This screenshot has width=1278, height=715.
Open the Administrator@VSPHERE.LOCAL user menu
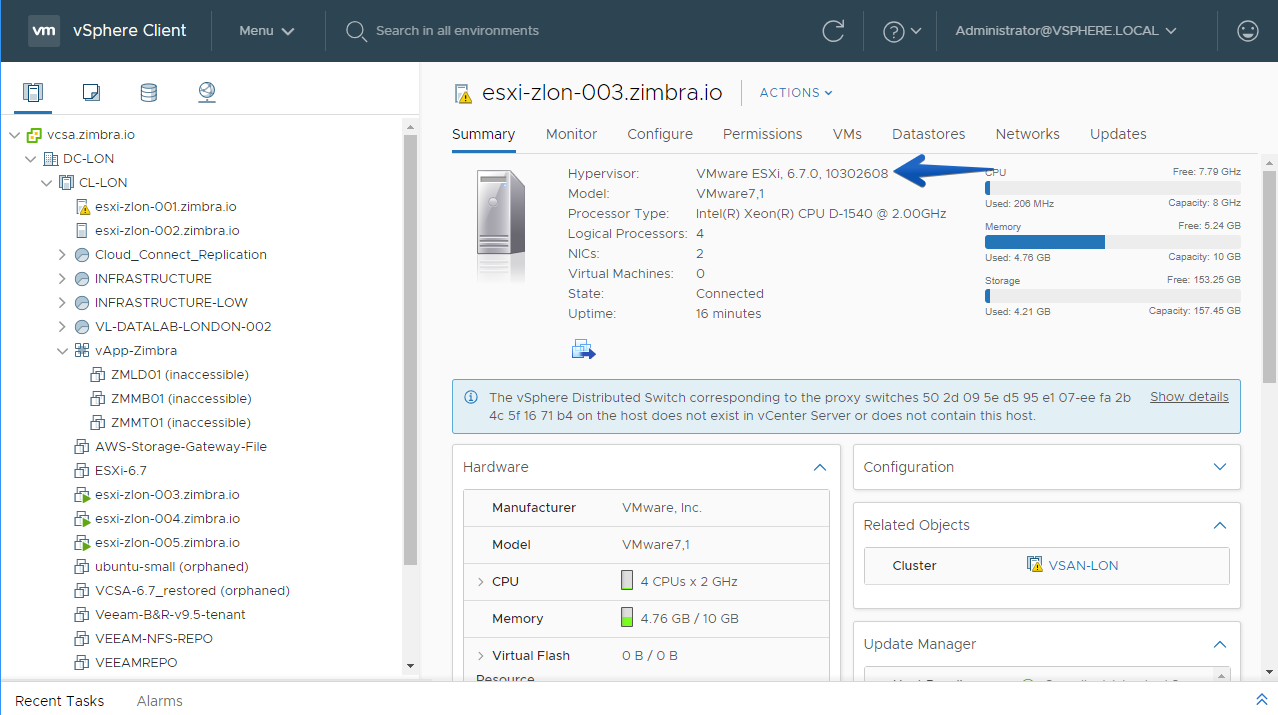coord(1066,31)
